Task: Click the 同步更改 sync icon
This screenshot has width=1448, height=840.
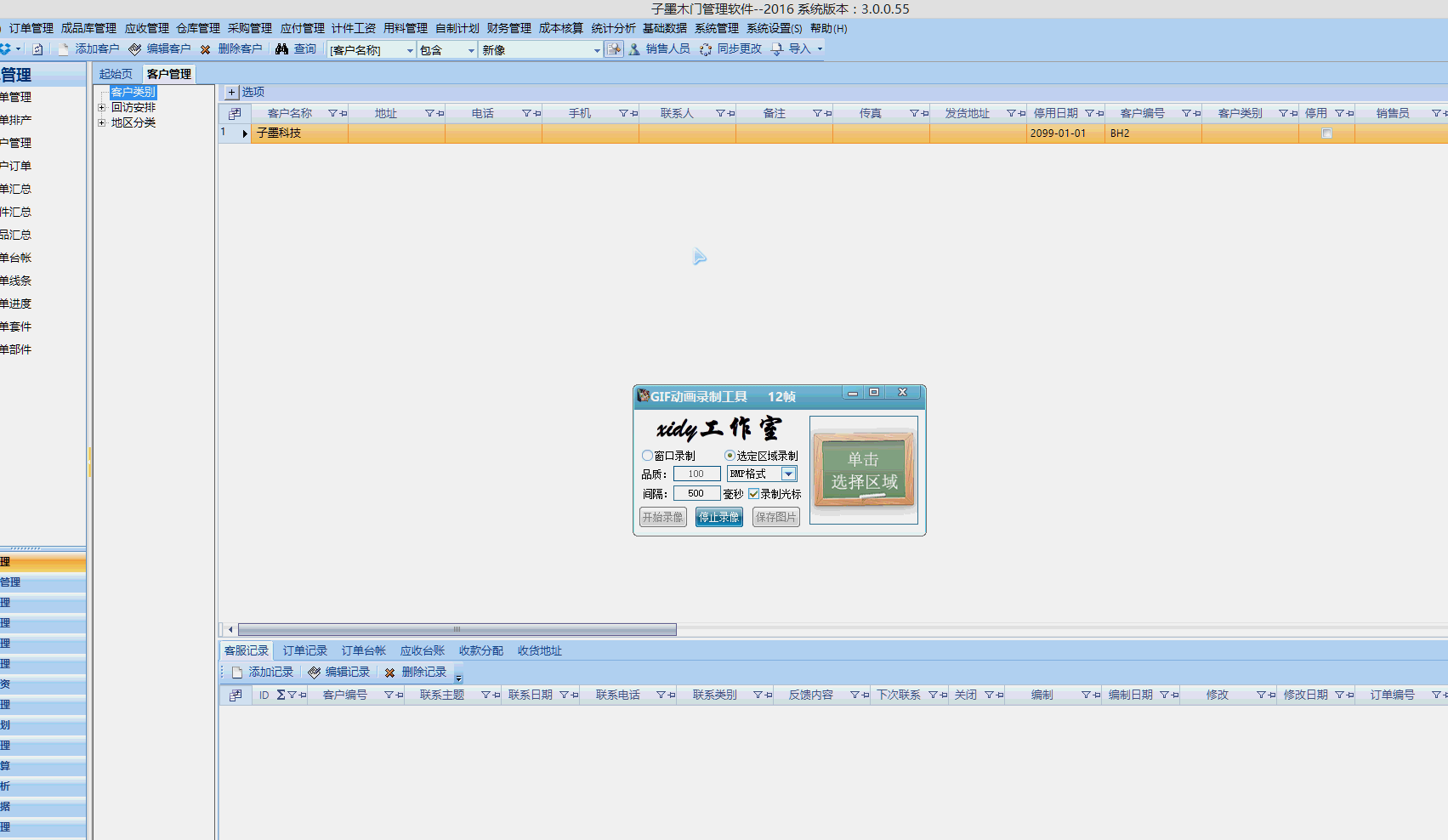Action: 706,49
